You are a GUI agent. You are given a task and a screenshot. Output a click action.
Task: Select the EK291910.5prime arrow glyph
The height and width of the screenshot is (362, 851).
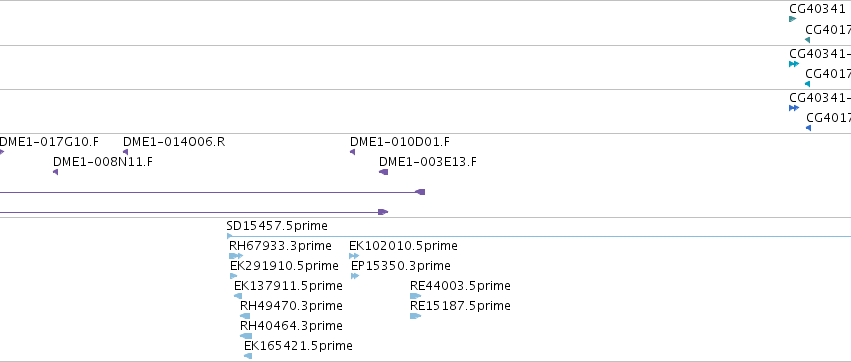tap(233, 276)
